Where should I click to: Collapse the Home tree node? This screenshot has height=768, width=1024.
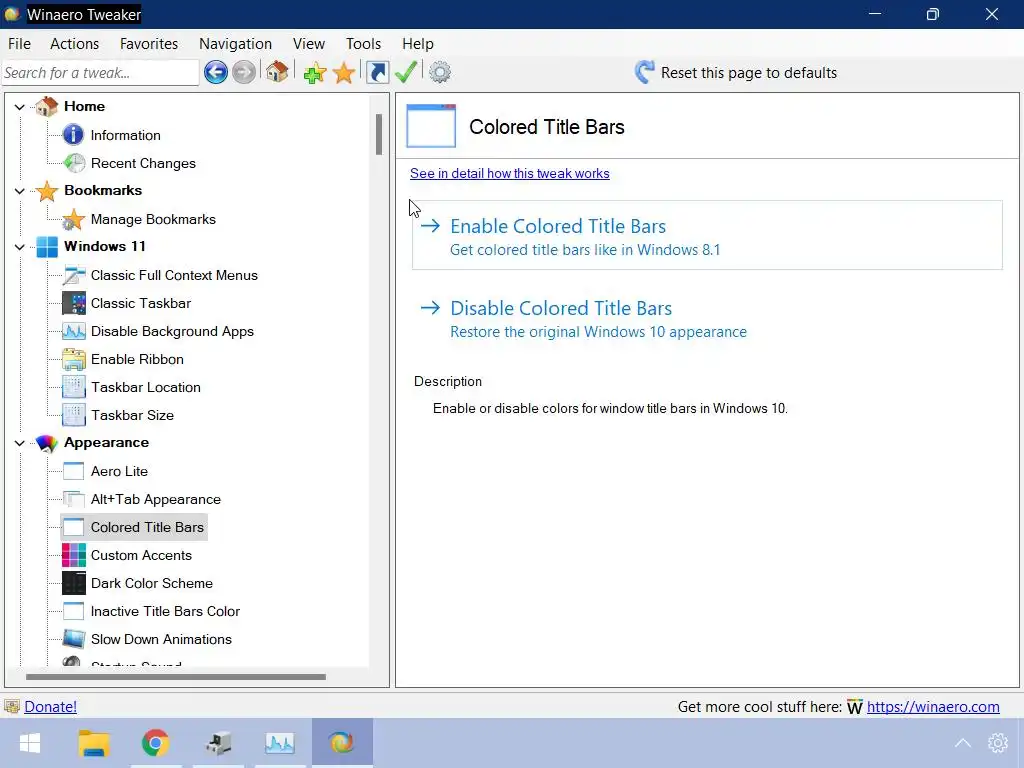[x=20, y=107]
